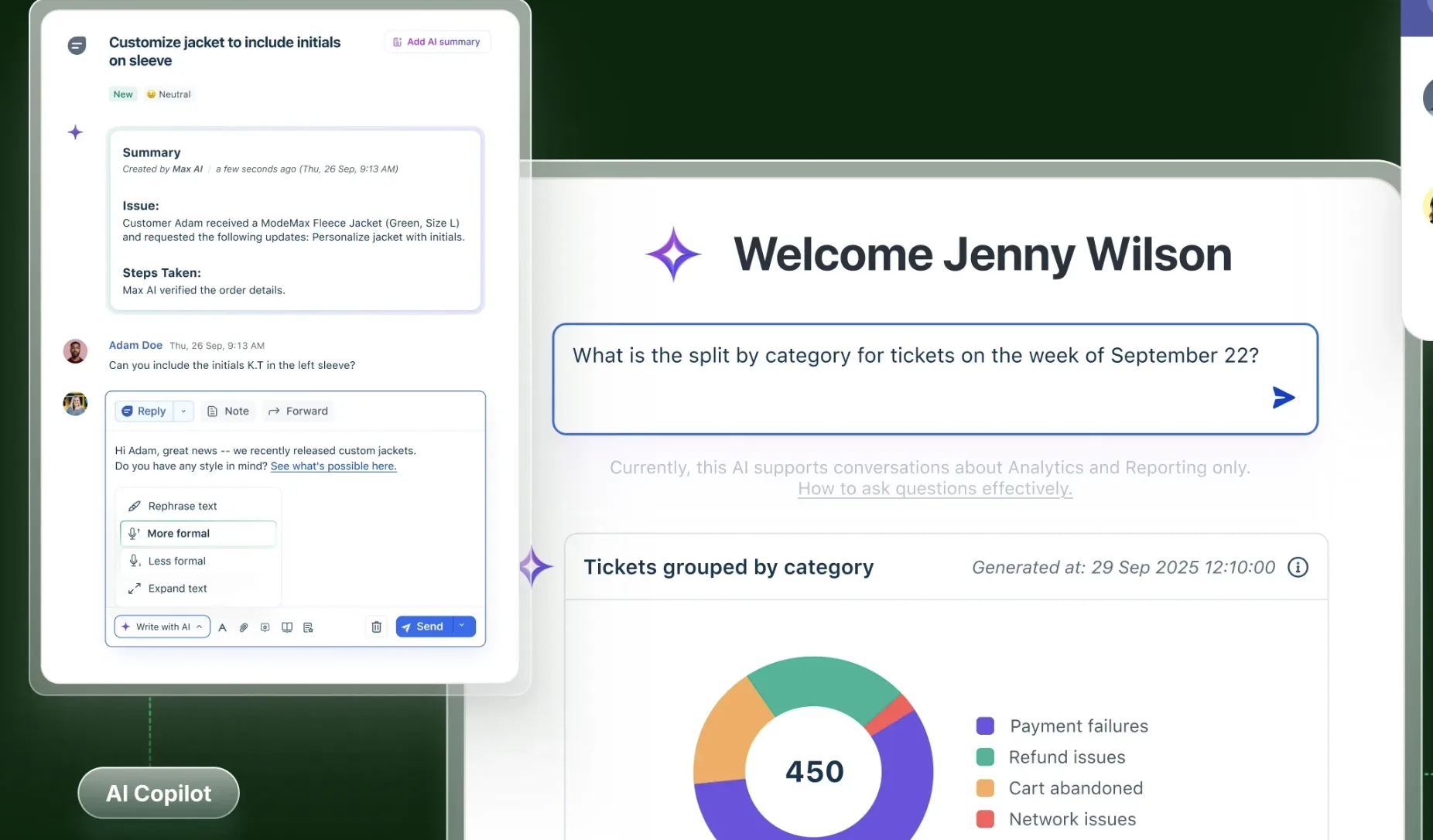
Task: Open the knowledge base book icon
Action: (287, 627)
